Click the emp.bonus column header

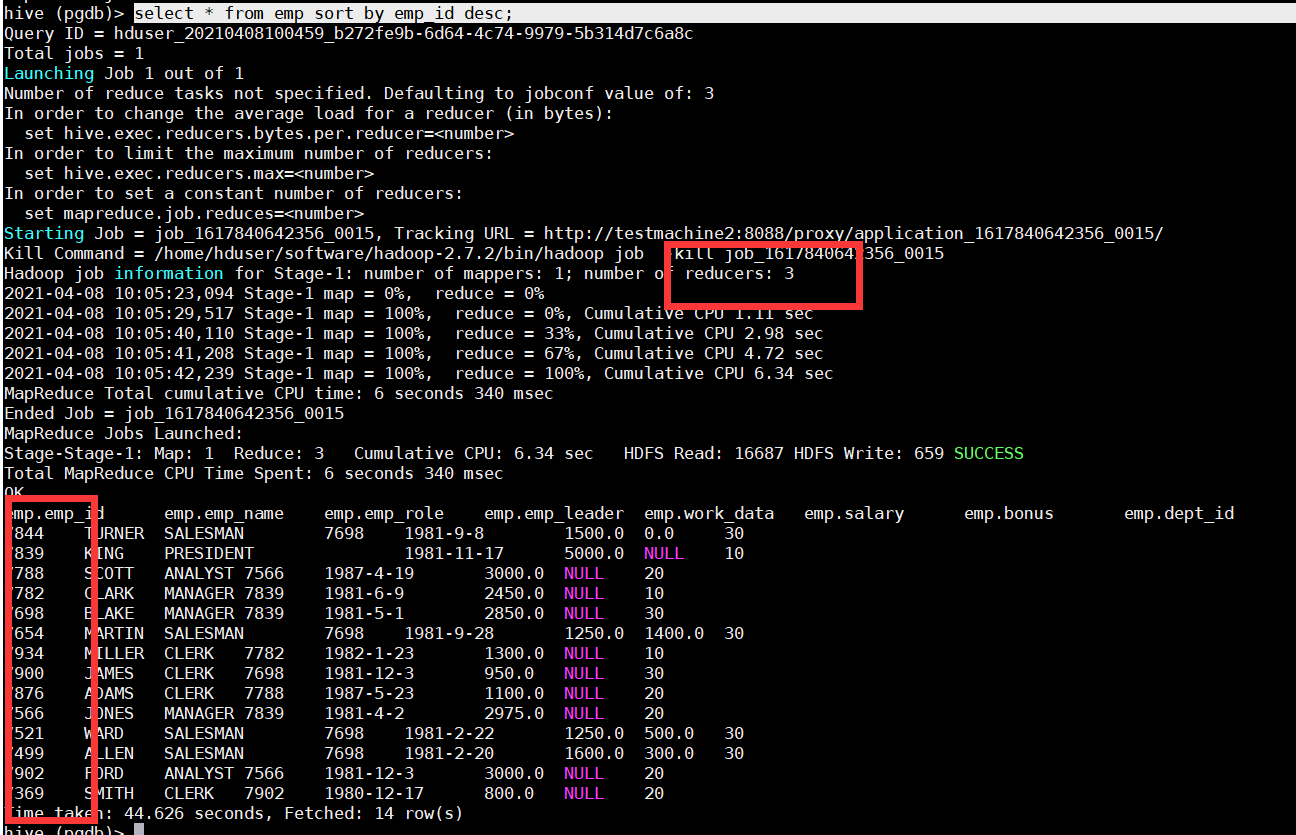pyautogui.click(x=1009, y=513)
